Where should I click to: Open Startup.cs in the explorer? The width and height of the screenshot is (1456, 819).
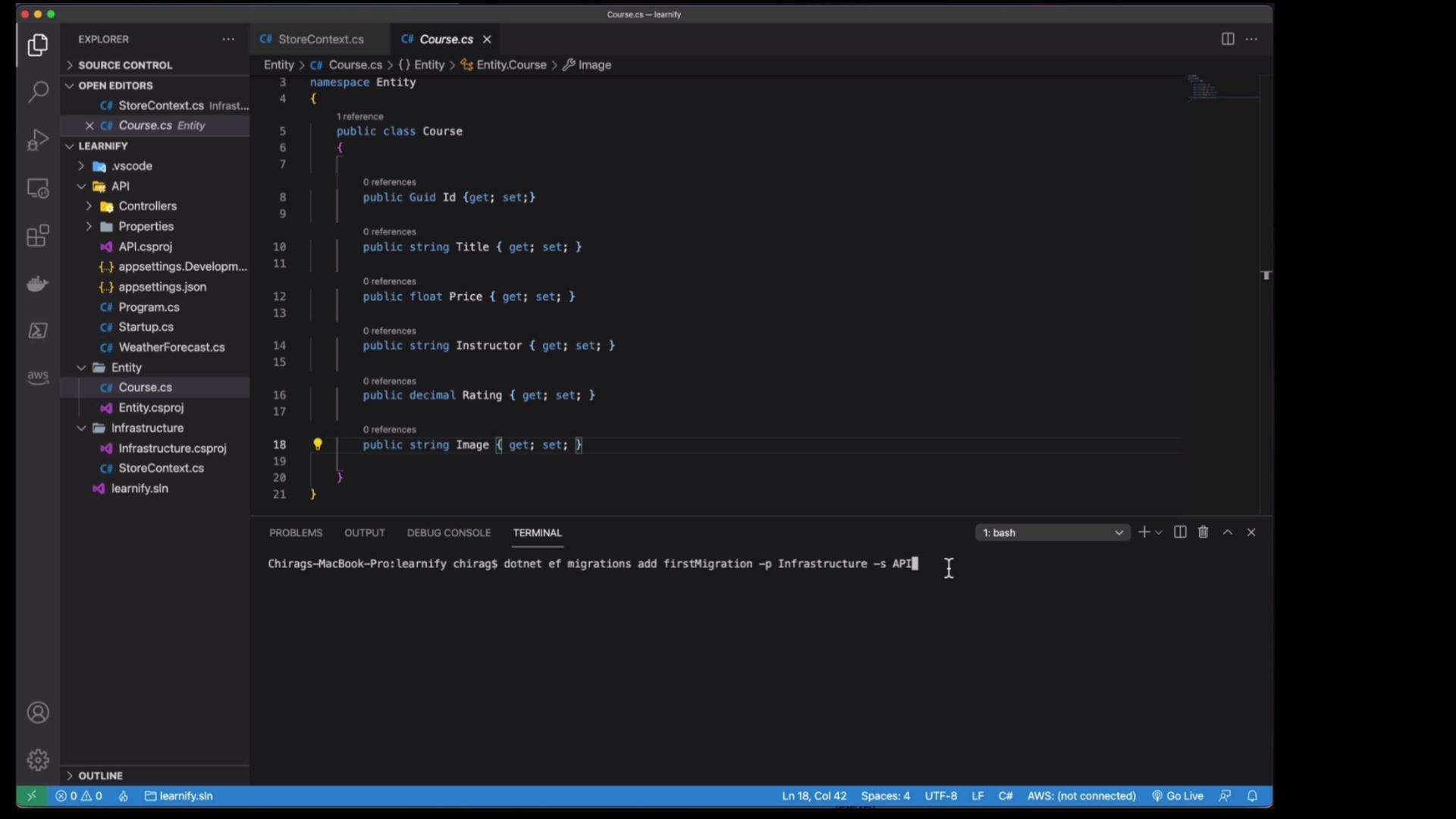(x=146, y=327)
